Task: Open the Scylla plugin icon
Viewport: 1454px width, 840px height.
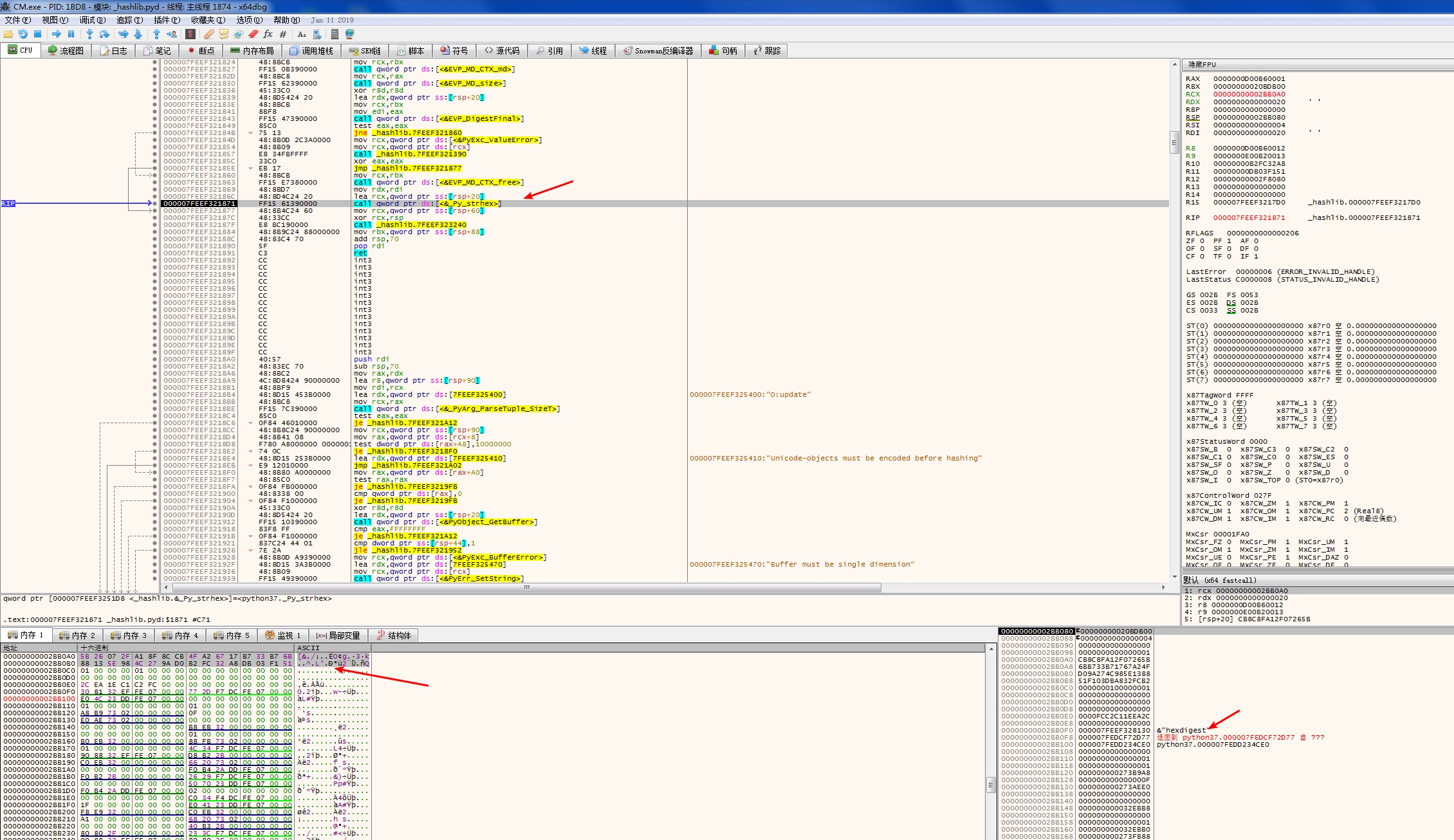Action: (190, 34)
